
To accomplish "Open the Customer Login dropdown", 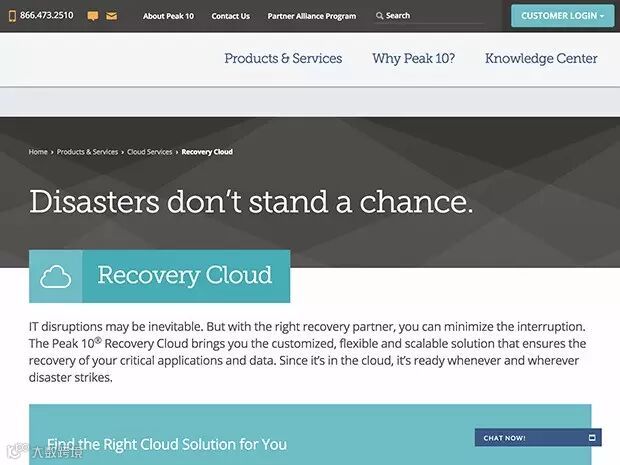I will click(x=562, y=16).
